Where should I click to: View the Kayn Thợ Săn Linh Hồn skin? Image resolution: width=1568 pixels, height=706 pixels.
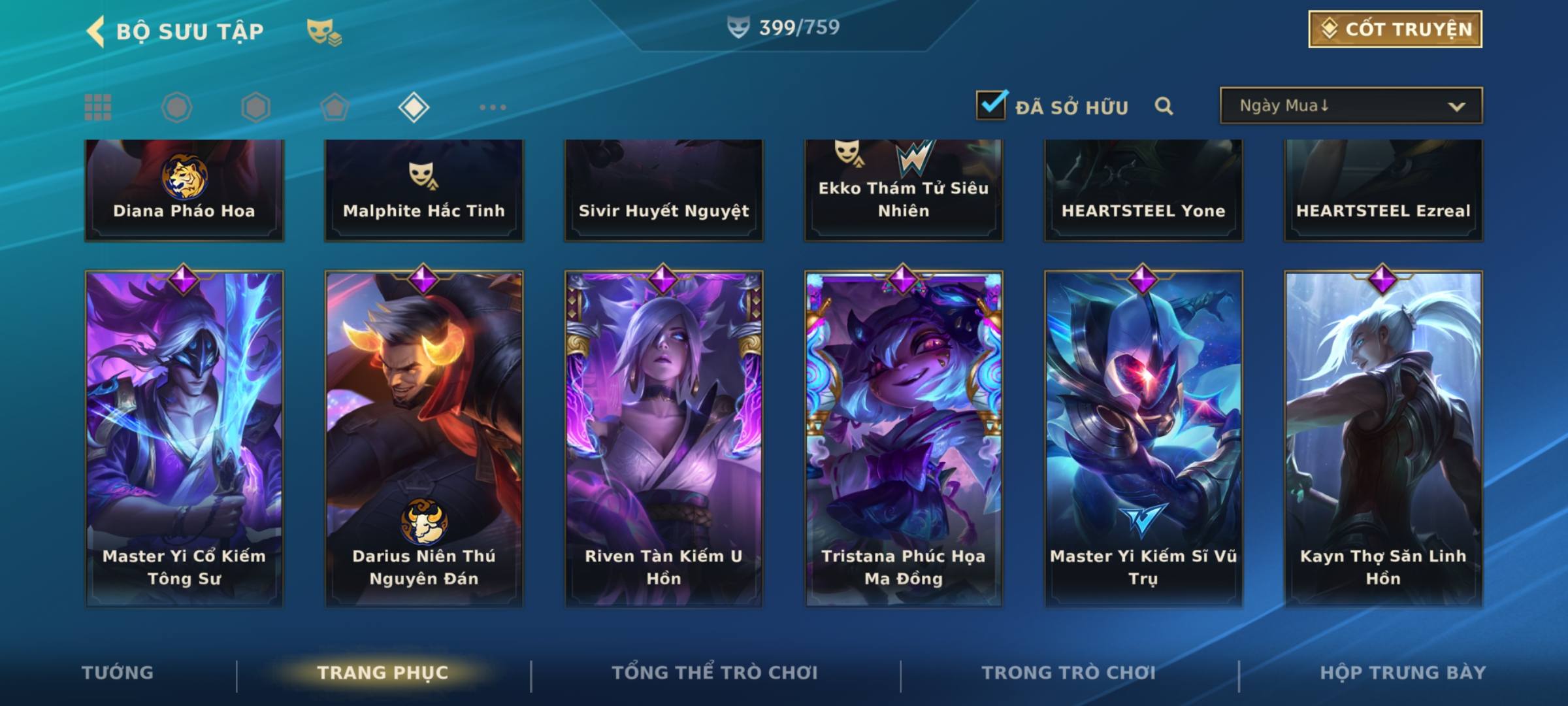[x=1383, y=439]
